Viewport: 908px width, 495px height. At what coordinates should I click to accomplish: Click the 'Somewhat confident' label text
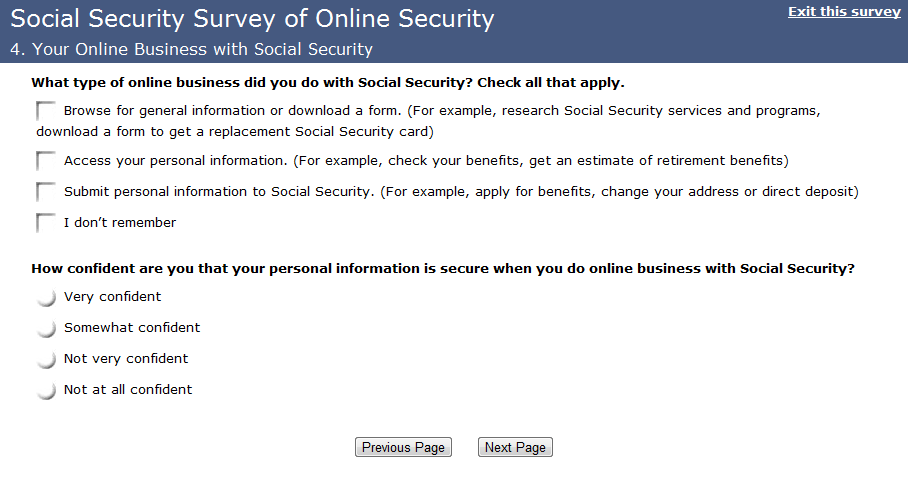point(132,328)
